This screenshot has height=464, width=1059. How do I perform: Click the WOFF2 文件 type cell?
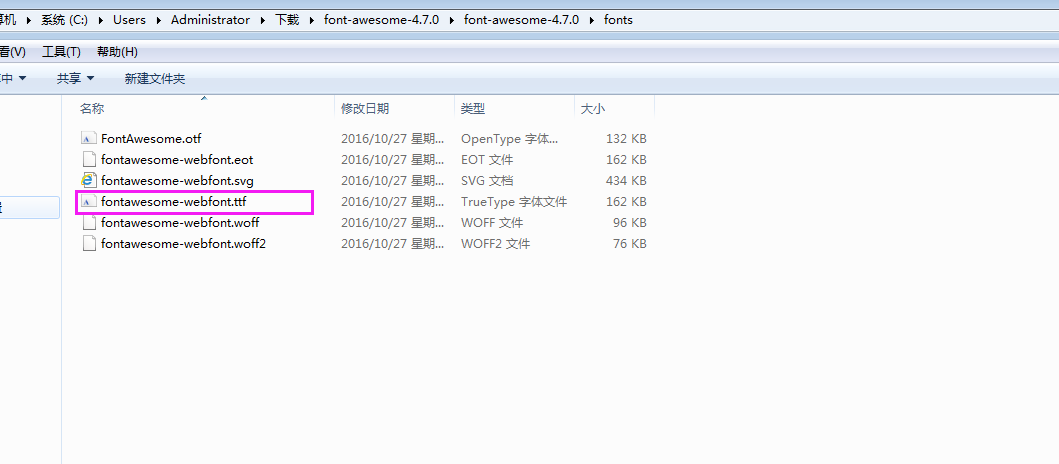(x=495, y=243)
